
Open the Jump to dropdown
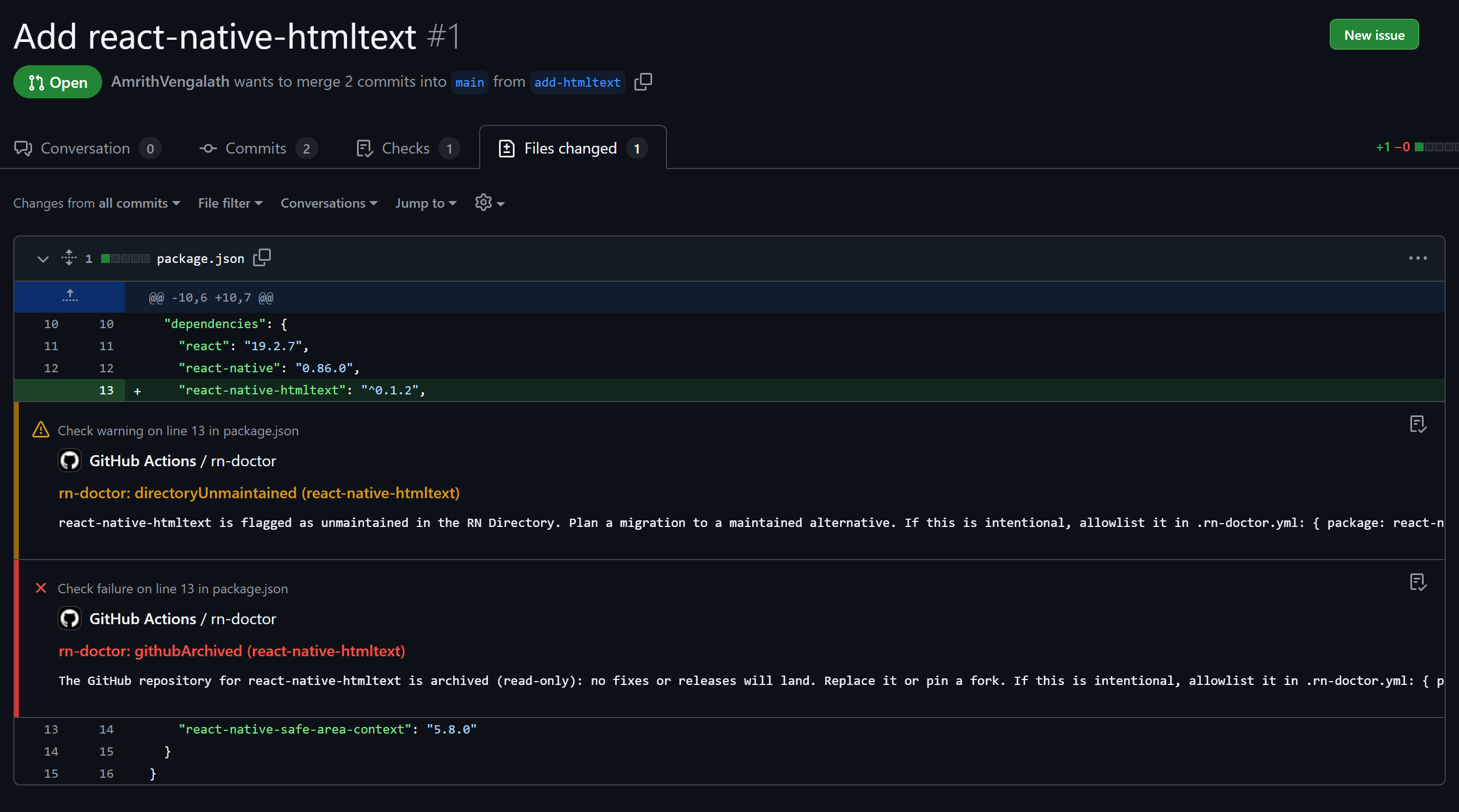[x=426, y=203]
